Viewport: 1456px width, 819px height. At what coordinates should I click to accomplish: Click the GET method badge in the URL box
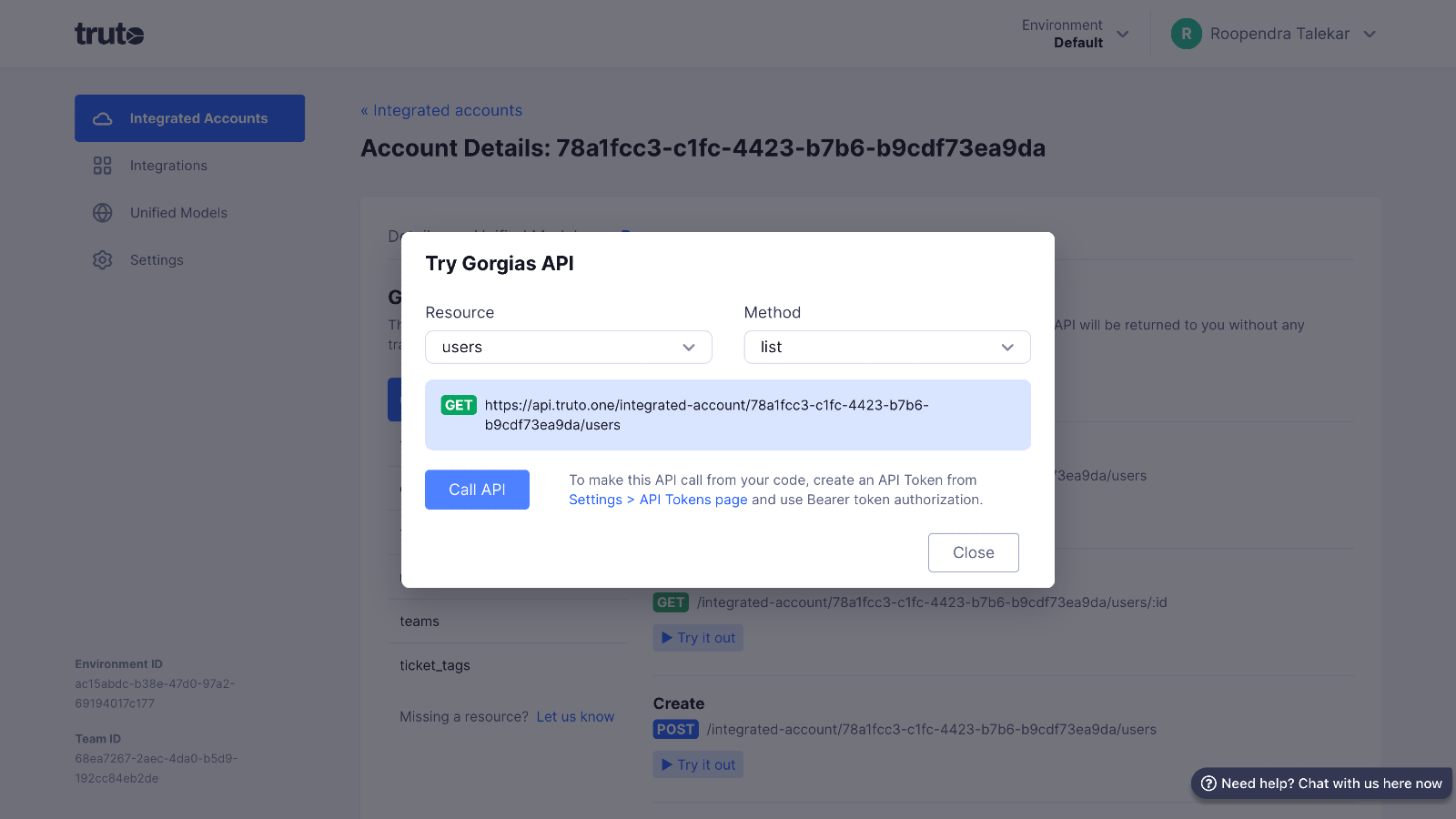pos(459,405)
